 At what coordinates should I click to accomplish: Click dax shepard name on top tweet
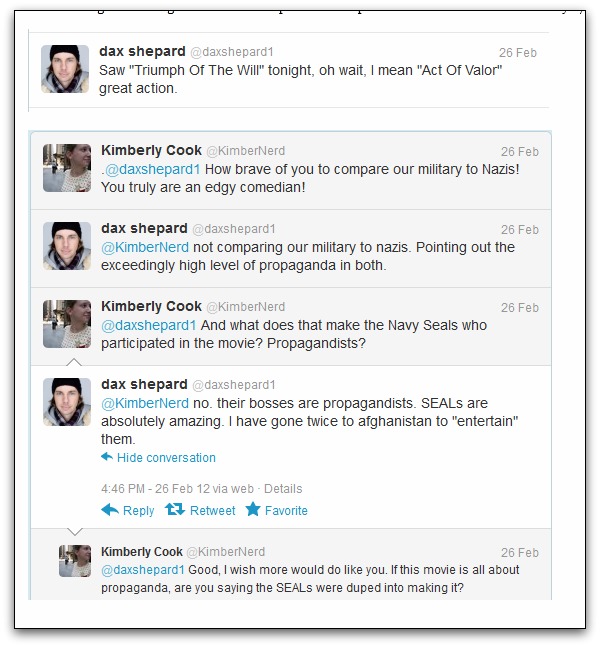tap(141, 51)
